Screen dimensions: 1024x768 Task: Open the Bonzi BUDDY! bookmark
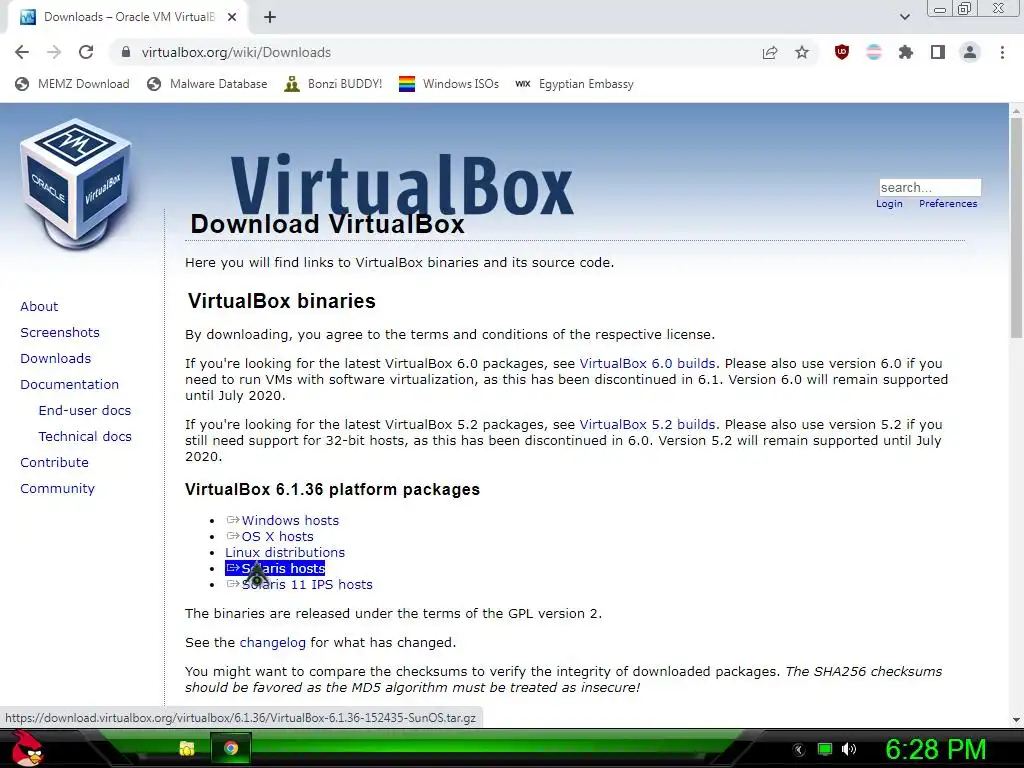click(x=333, y=84)
